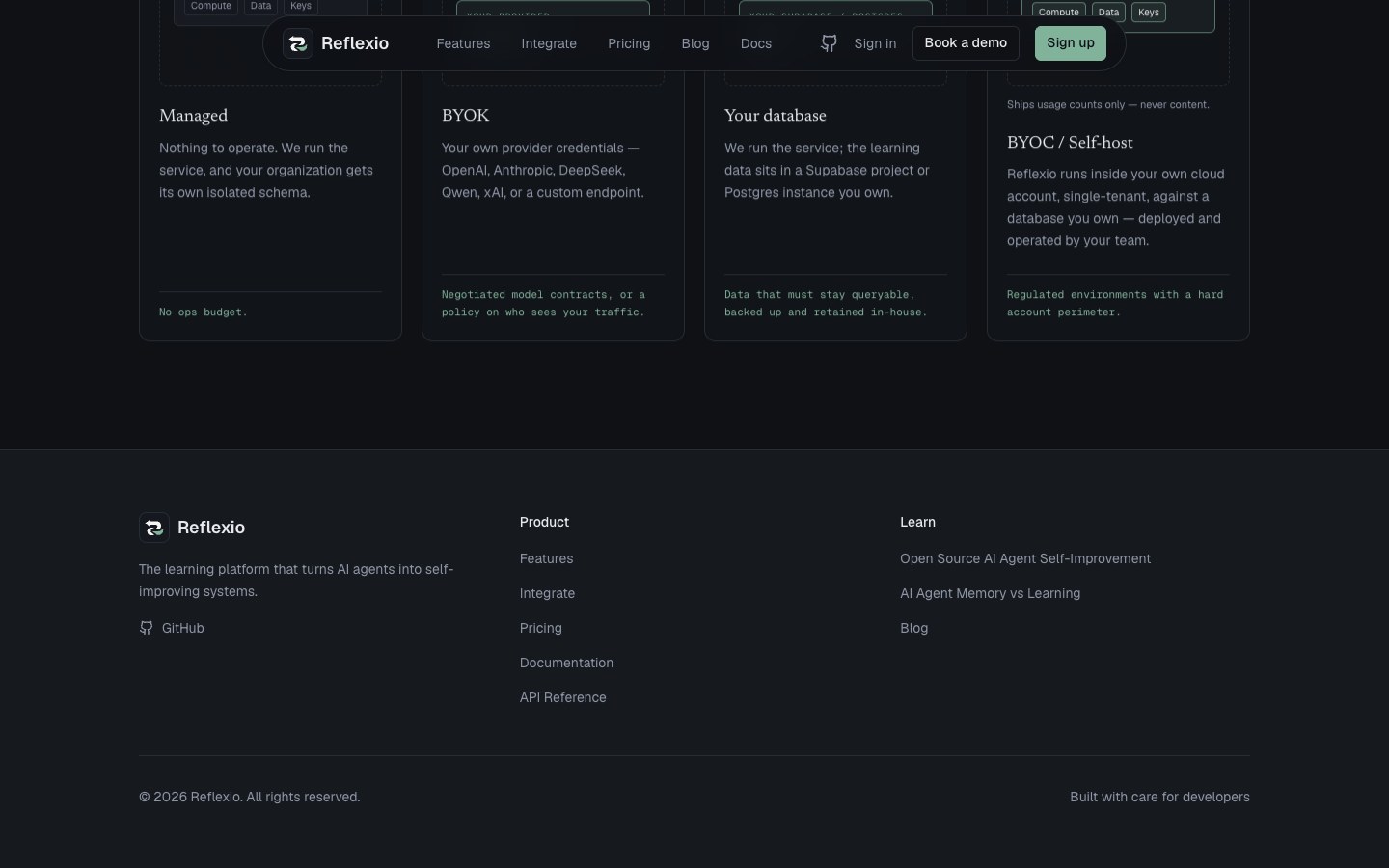The height and width of the screenshot is (868, 1389).
Task: Click the green Sign up button
Action: tap(1071, 43)
